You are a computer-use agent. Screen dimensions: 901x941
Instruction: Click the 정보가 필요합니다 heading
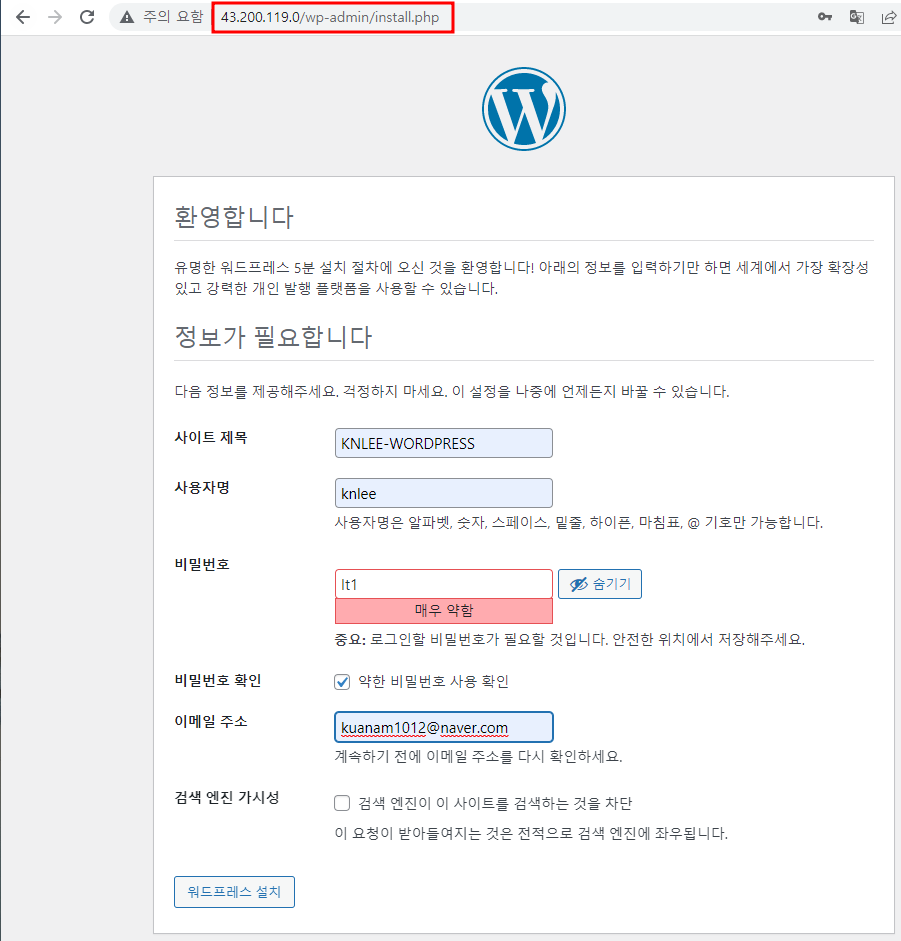[x=273, y=337]
